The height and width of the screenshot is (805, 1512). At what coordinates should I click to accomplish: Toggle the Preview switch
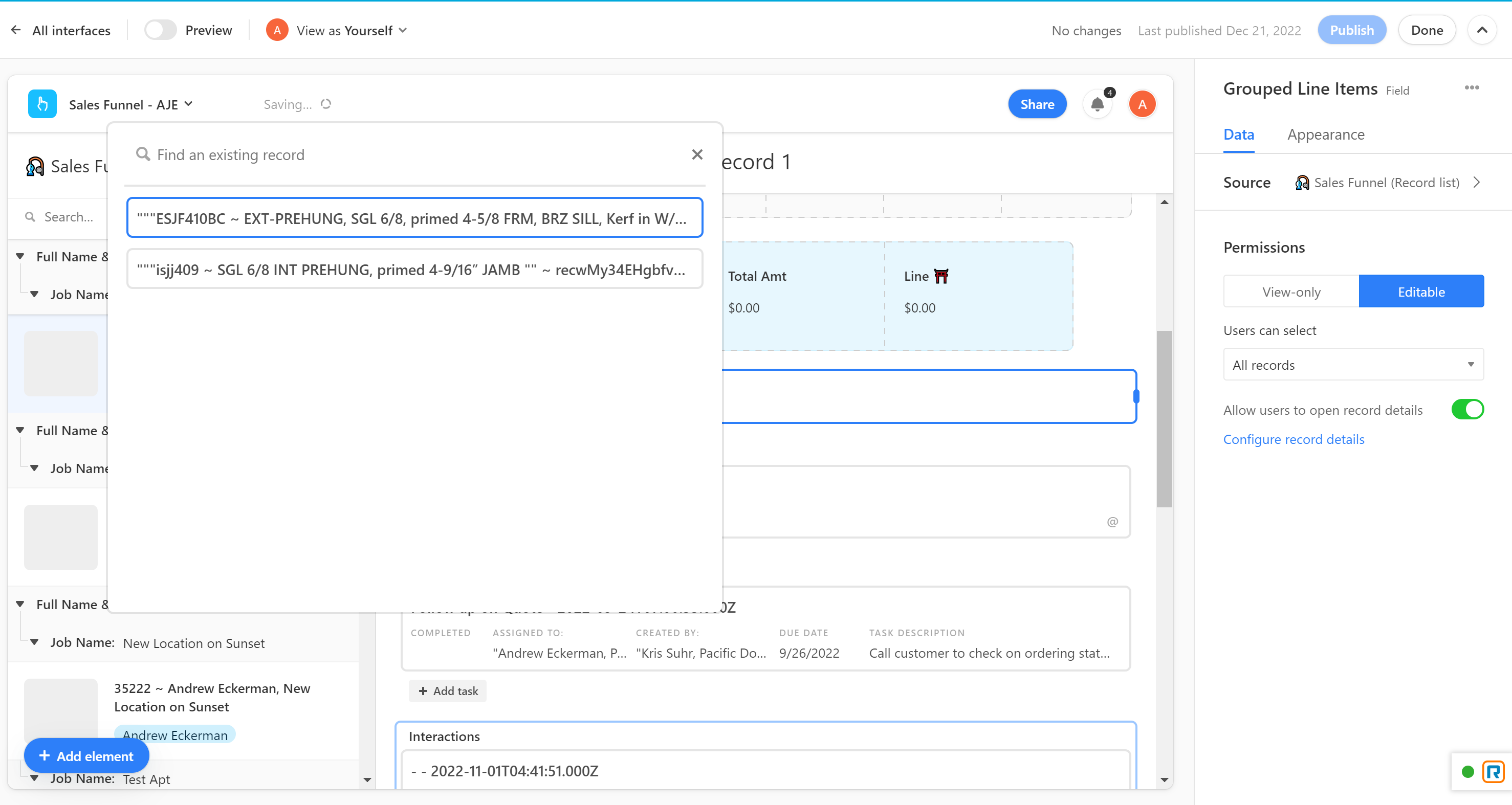tap(160, 30)
